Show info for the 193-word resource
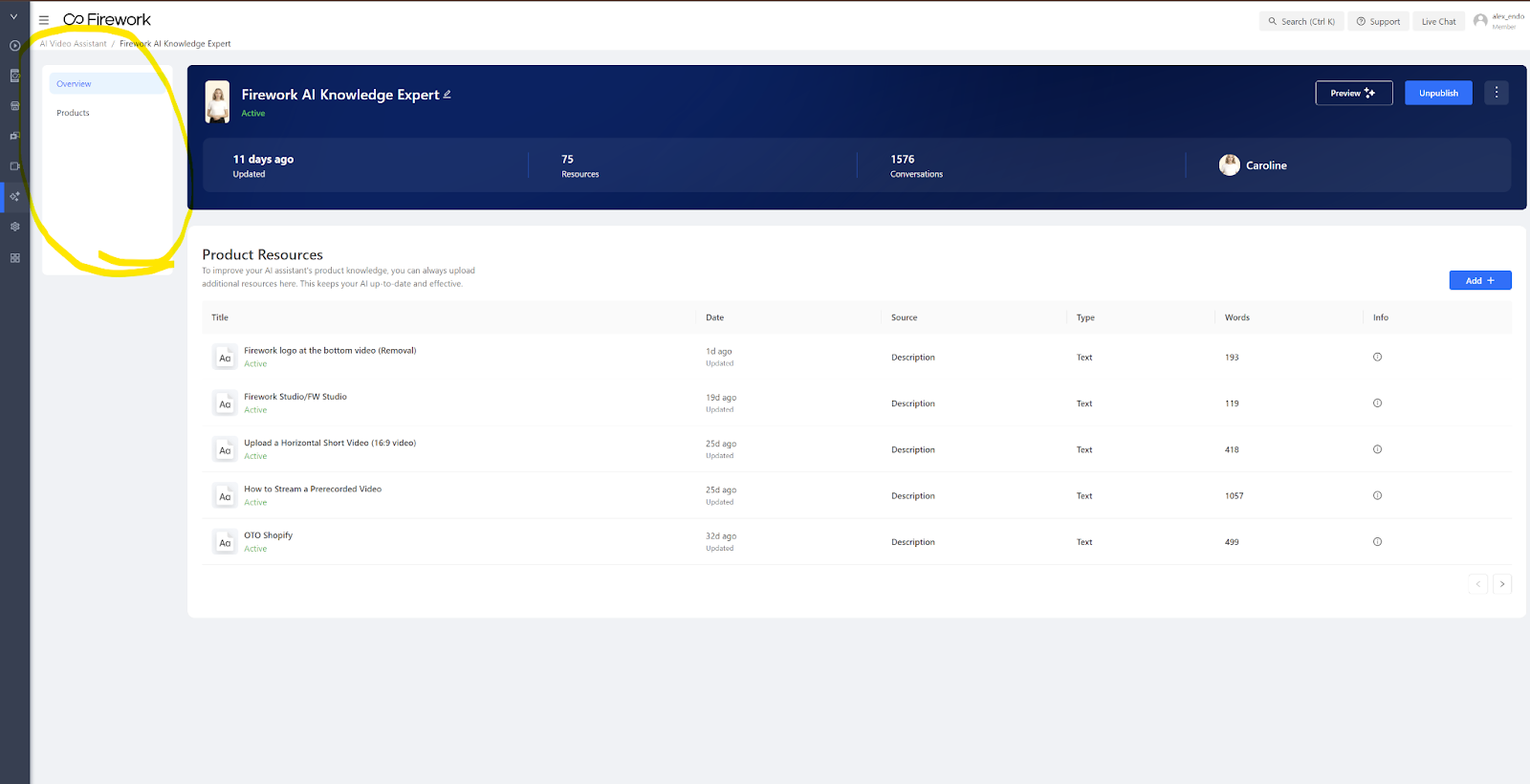The image size is (1530, 784). click(1377, 357)
